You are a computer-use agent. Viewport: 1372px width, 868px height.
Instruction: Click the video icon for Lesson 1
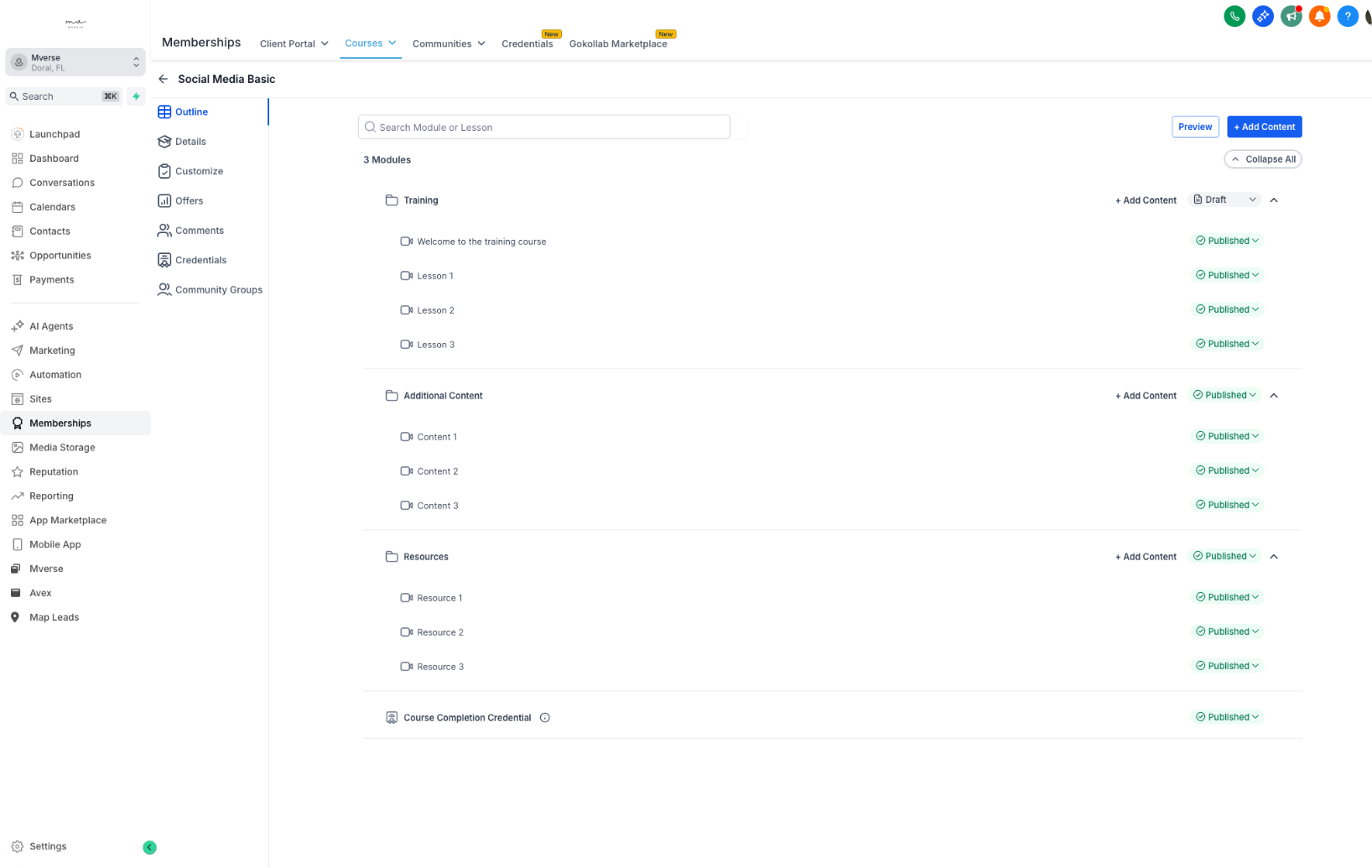pyautogui.click(x=407, y=276)
